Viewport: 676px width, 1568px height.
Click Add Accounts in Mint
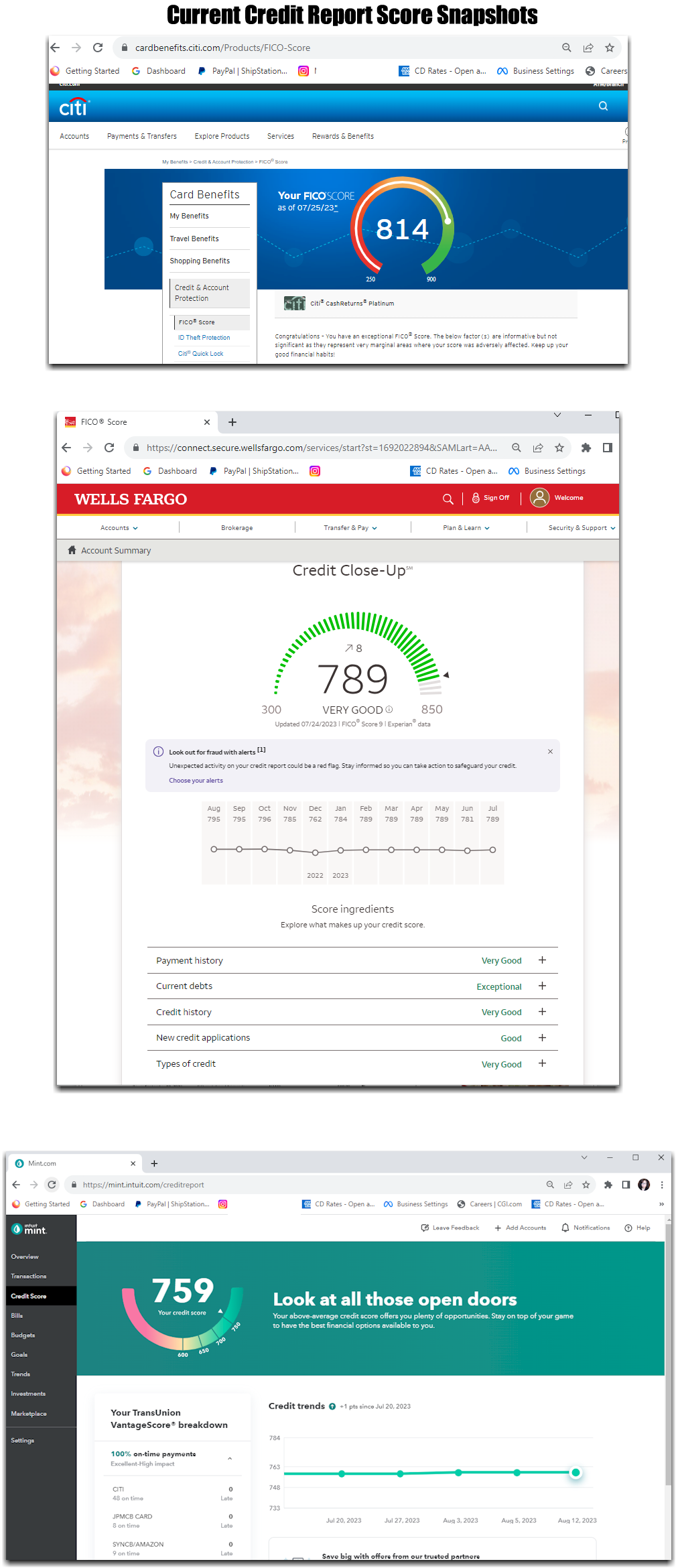(x=521, y=1228)
